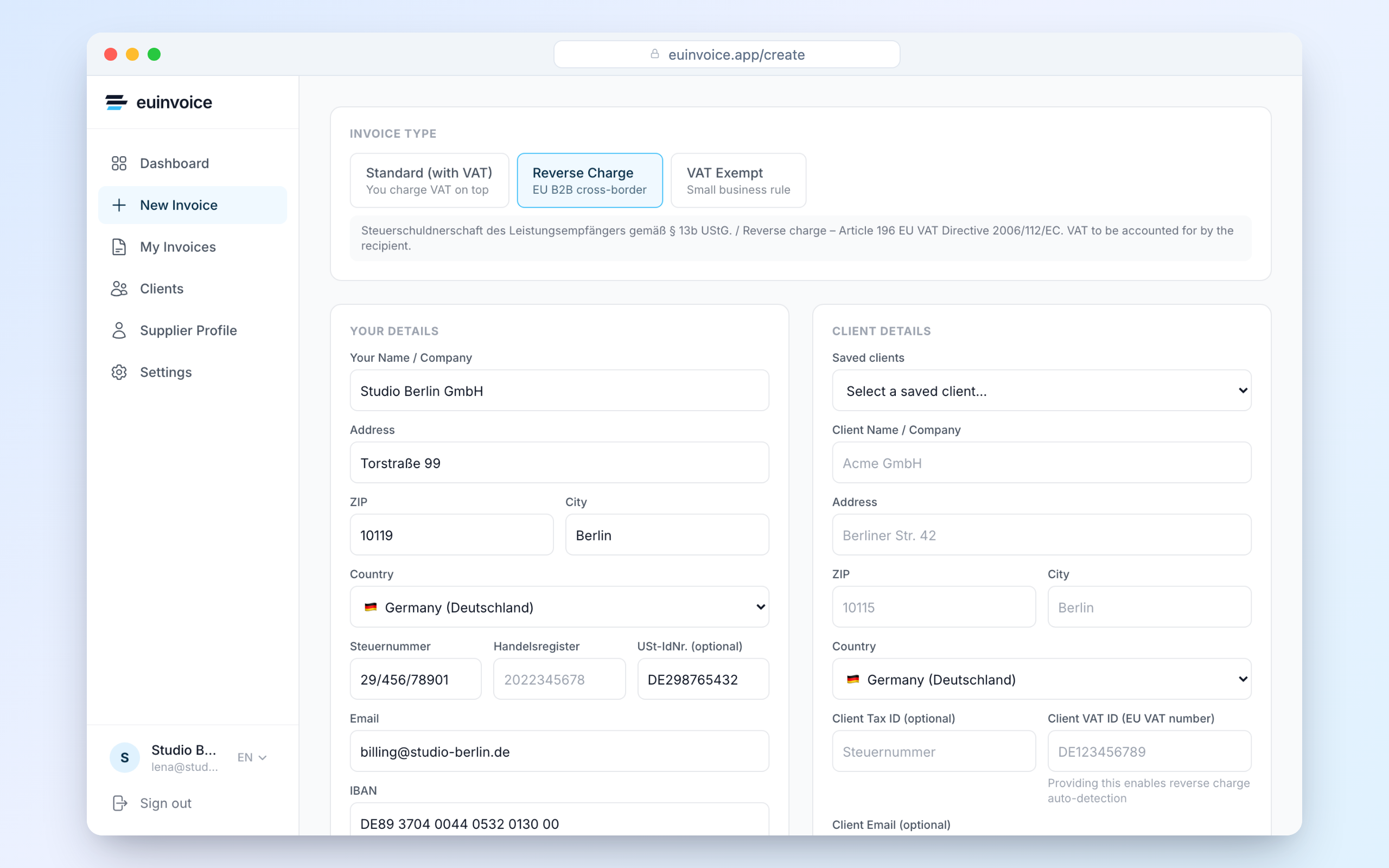Click your City field containing Berlin

click(x=667, y=535)
